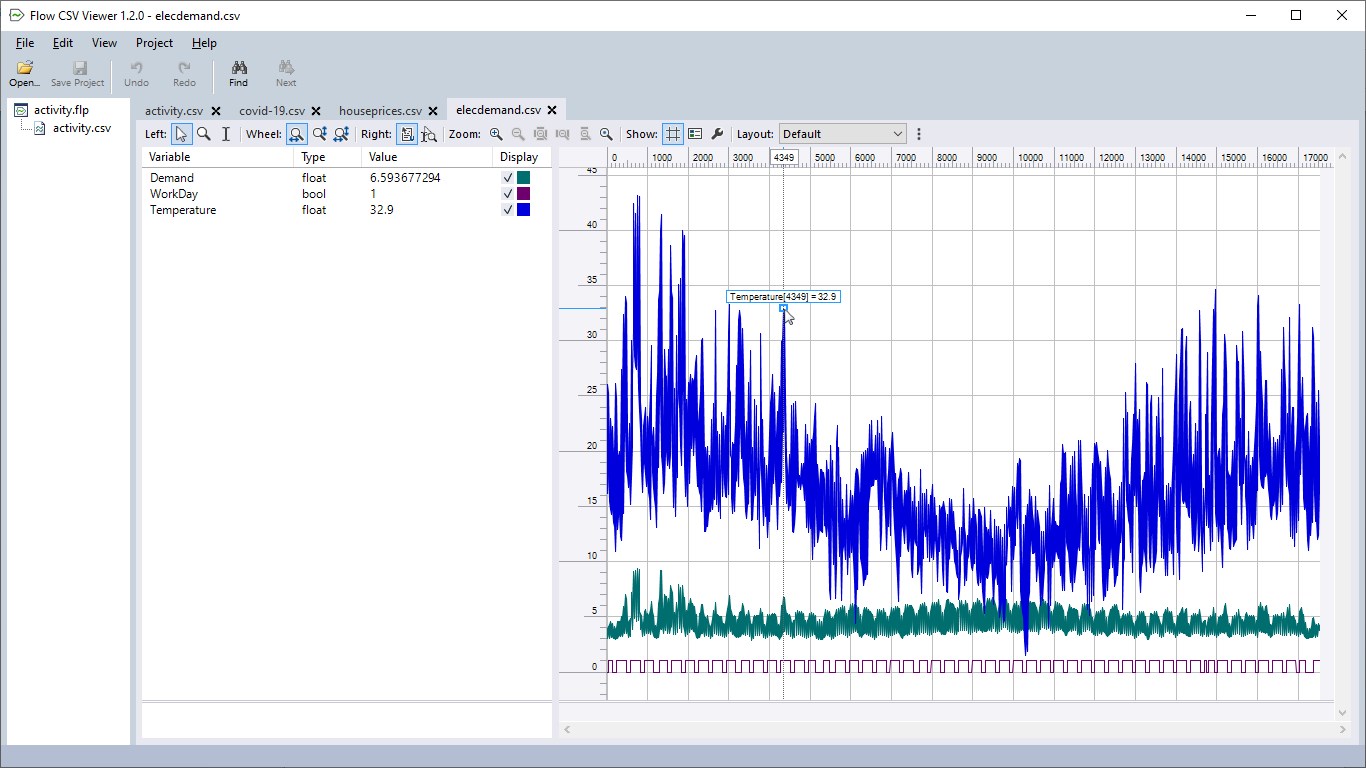Select activity.flp in the project tree

pyautogui.click(x=61, y=110)
